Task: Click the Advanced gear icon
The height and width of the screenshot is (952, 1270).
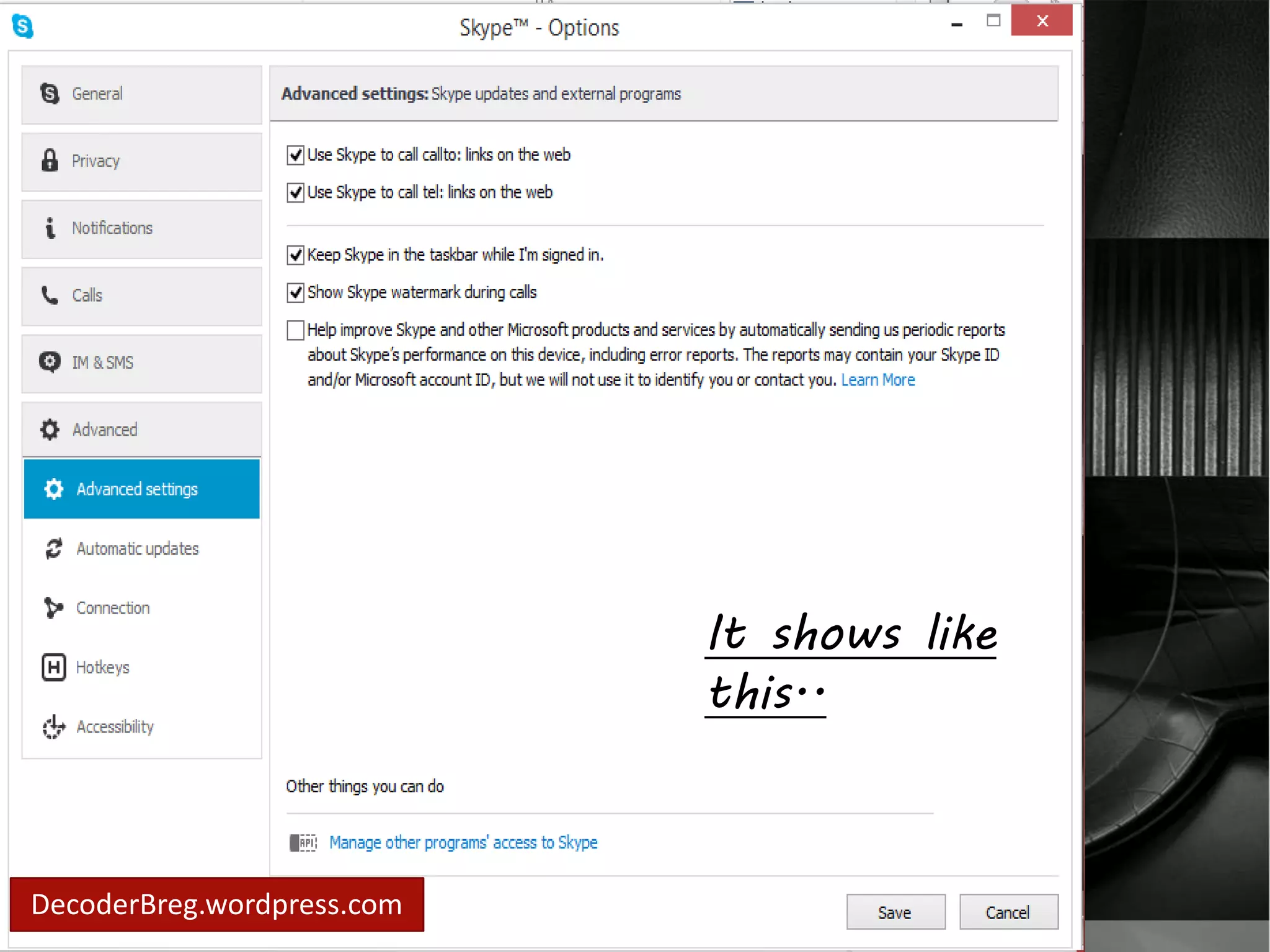Action: pos(50,430)
